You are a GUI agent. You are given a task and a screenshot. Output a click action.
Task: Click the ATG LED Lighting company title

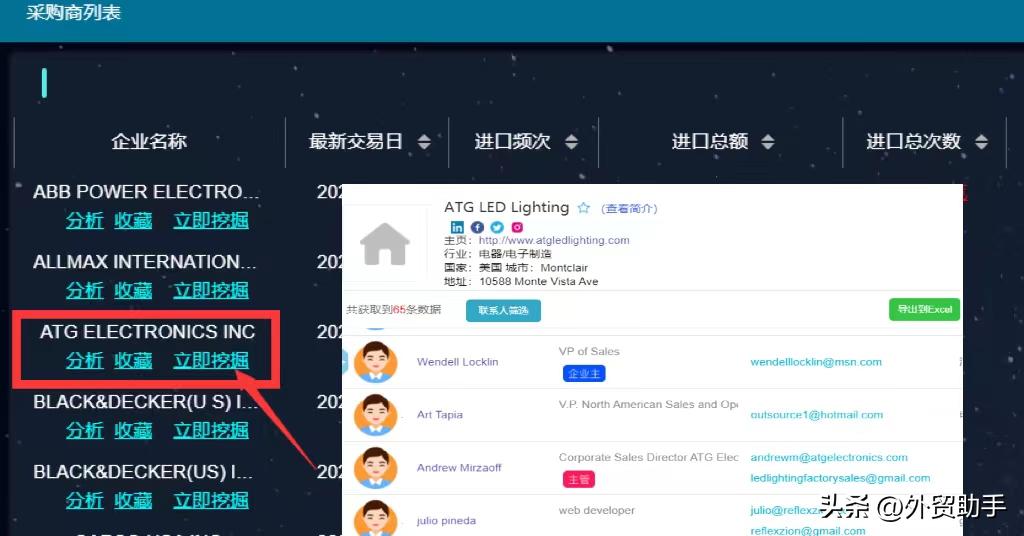point(507,207)
